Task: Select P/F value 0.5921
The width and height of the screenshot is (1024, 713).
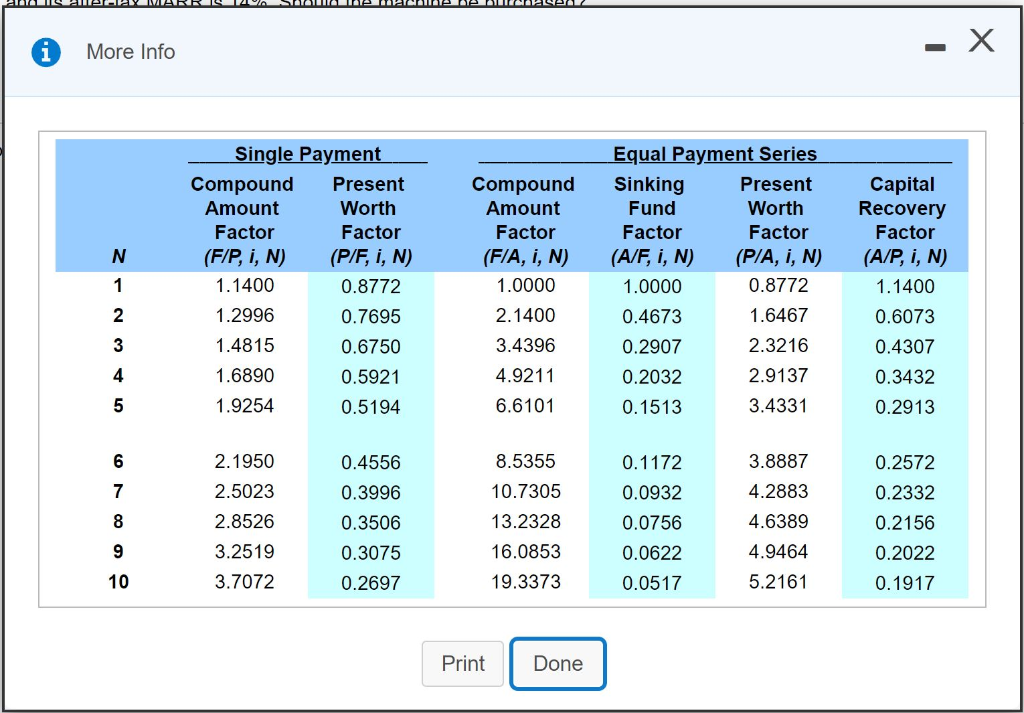Action: coord(371,377)
